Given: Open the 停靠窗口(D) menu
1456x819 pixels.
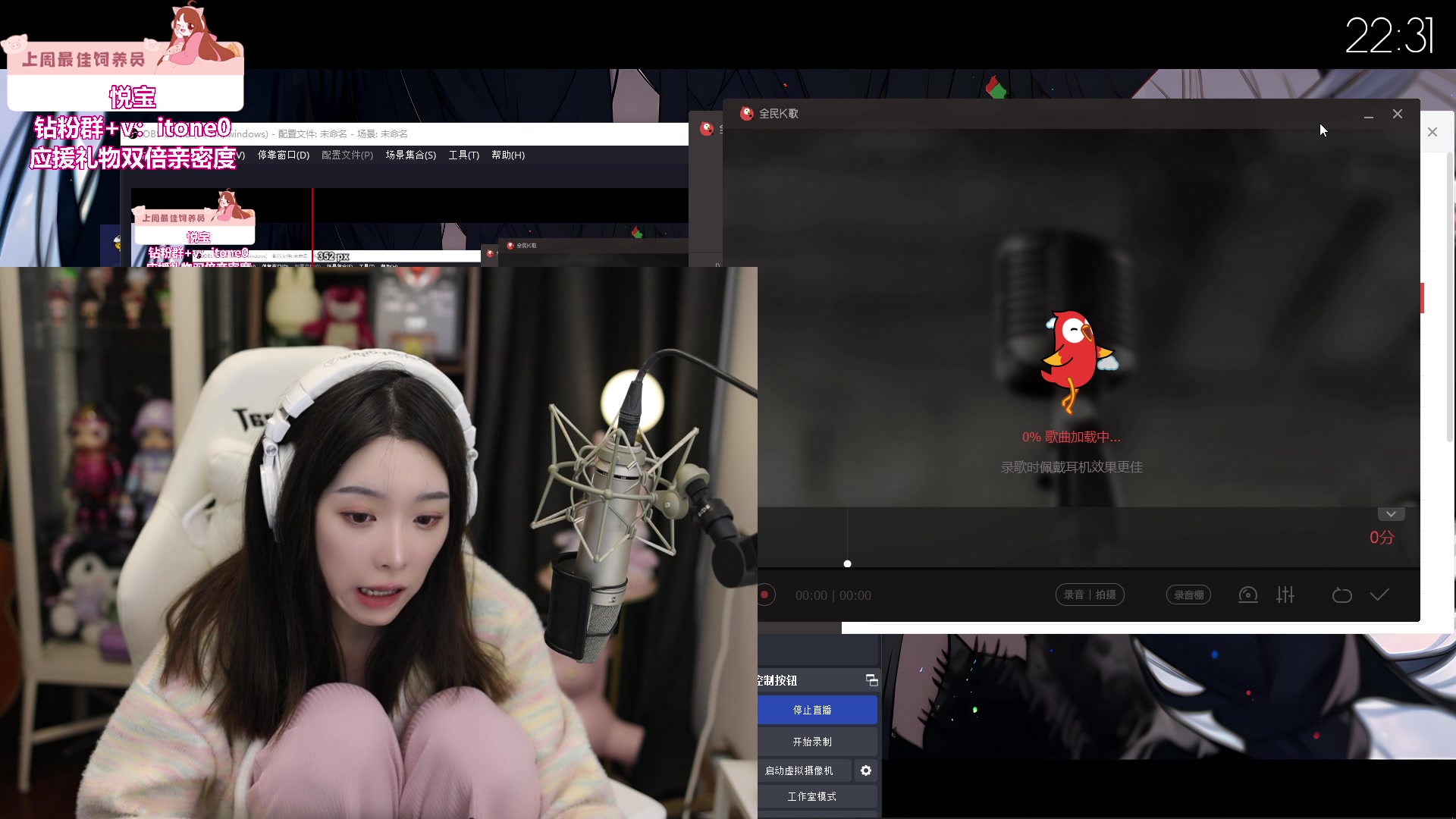Looking at the screenshot, I should (x=283, y=155).
